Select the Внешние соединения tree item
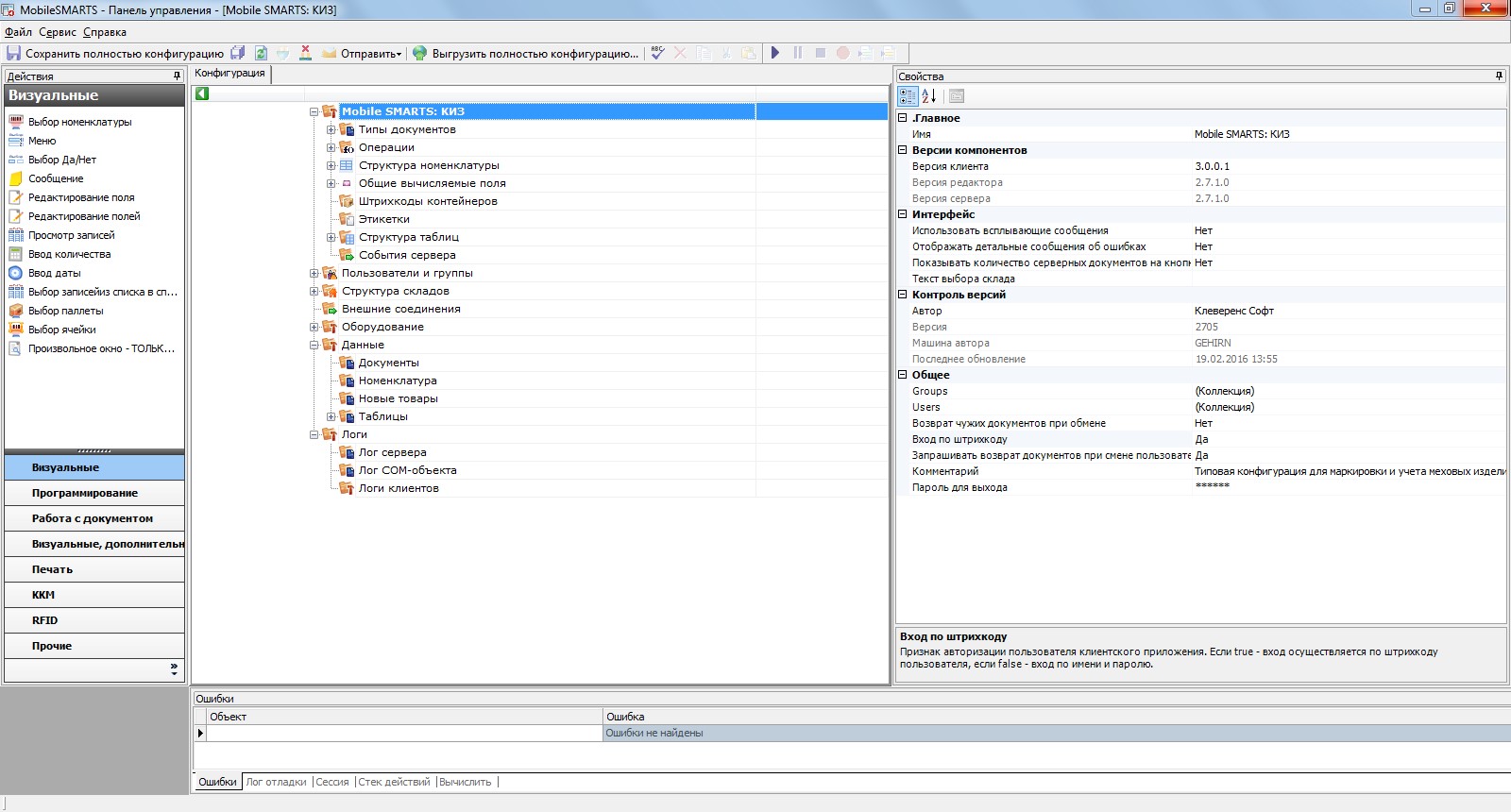Image resolution: width=1511 pixels, height=812 pixels. pos(400,309)
